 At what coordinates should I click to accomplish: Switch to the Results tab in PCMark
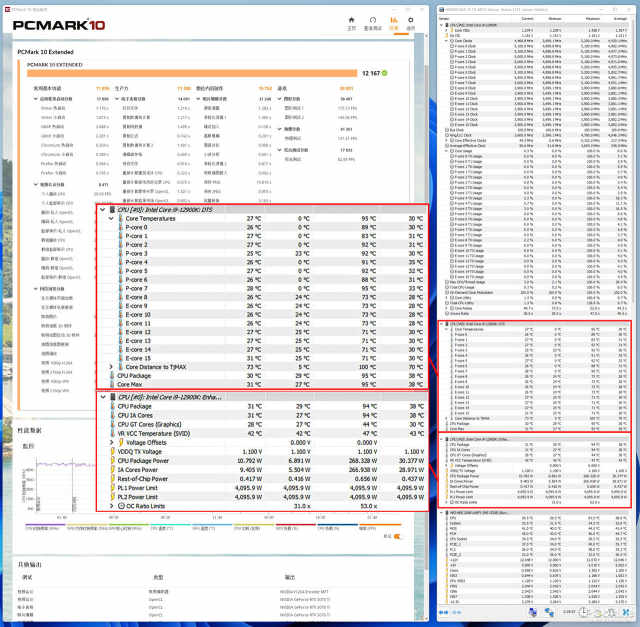pos(394,22)
